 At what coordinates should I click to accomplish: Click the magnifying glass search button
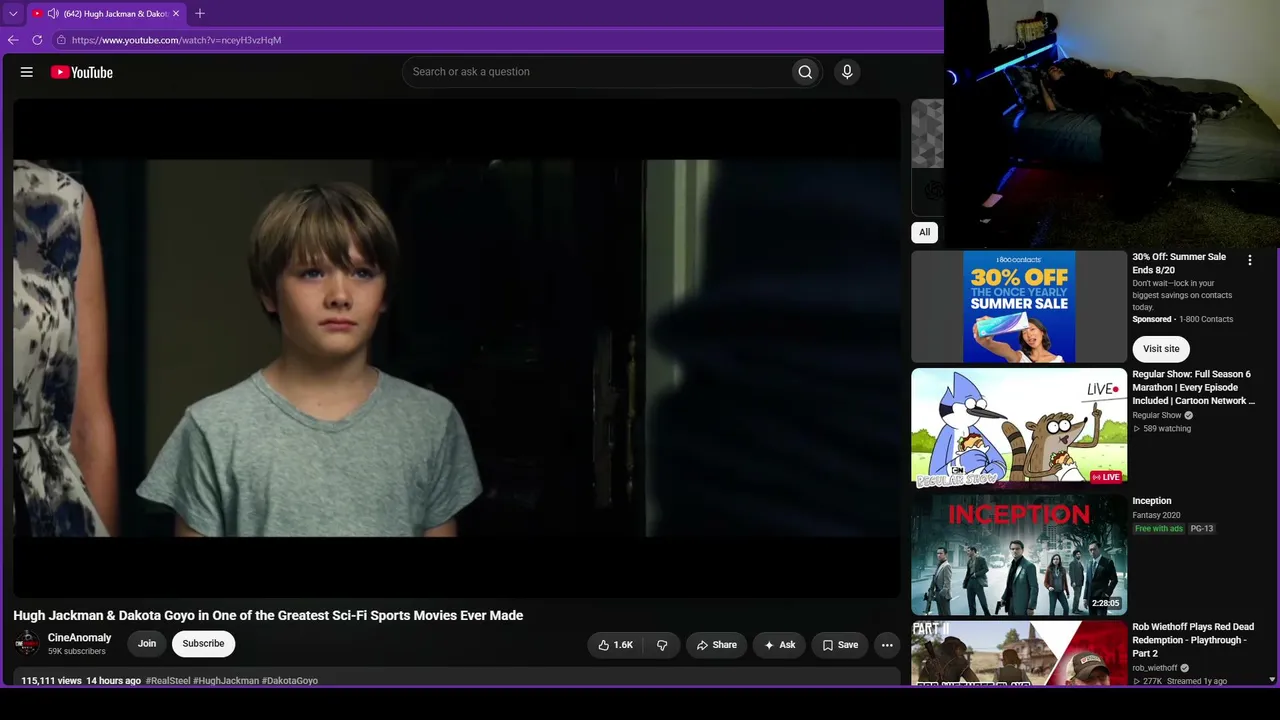805,72
